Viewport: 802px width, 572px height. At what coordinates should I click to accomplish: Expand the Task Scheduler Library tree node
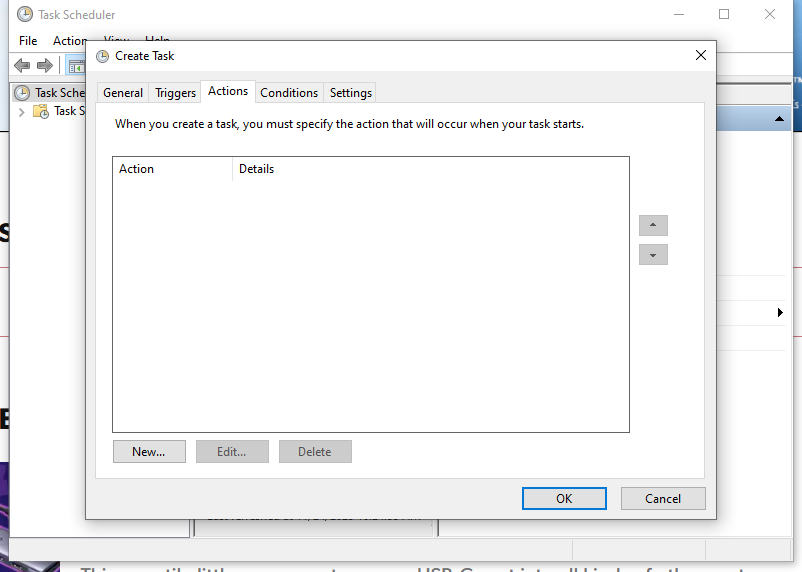pyautogui.click(x=22, y=111)
